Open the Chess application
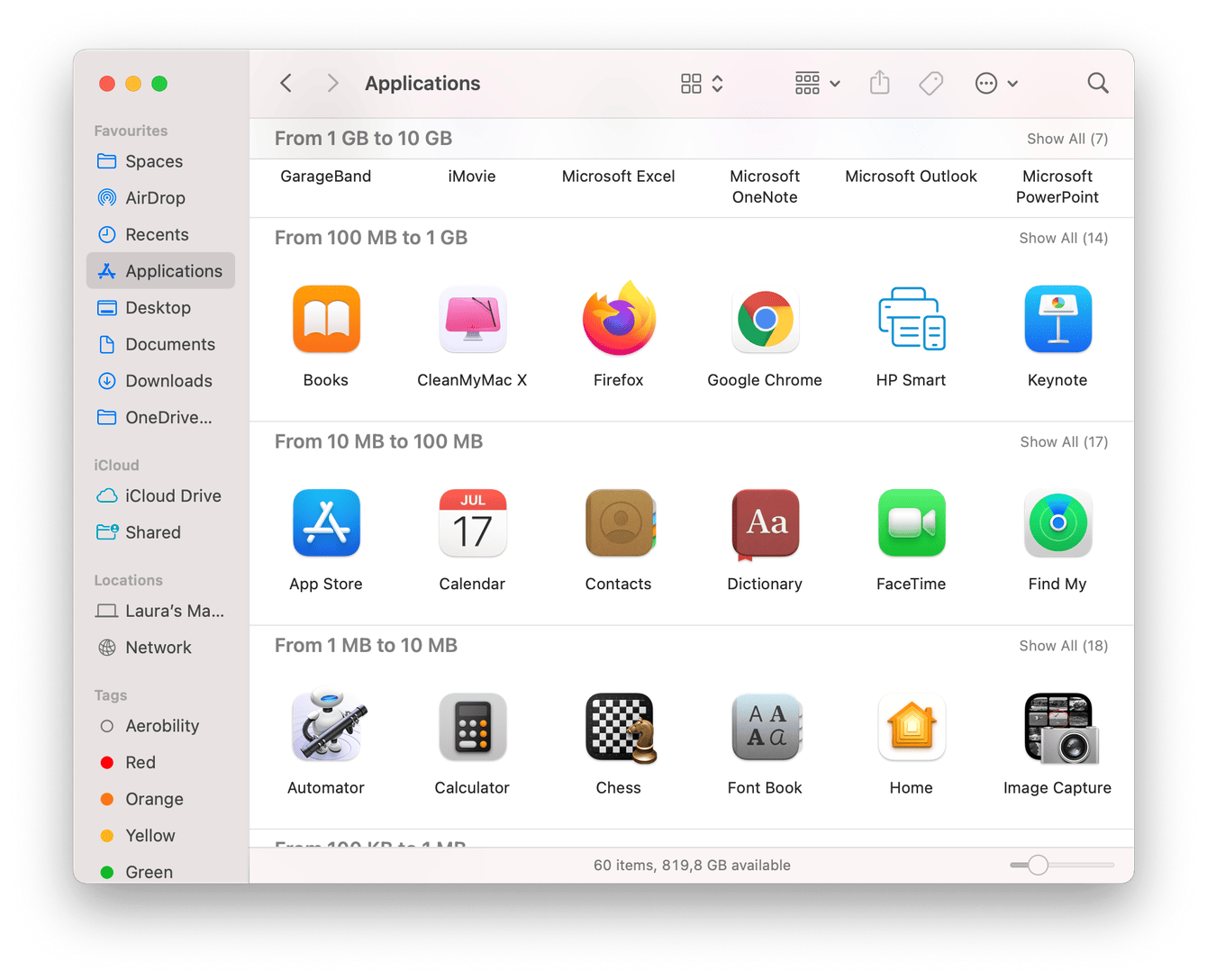Screen dimensions: 1207x980 click(x=618, y=727)
